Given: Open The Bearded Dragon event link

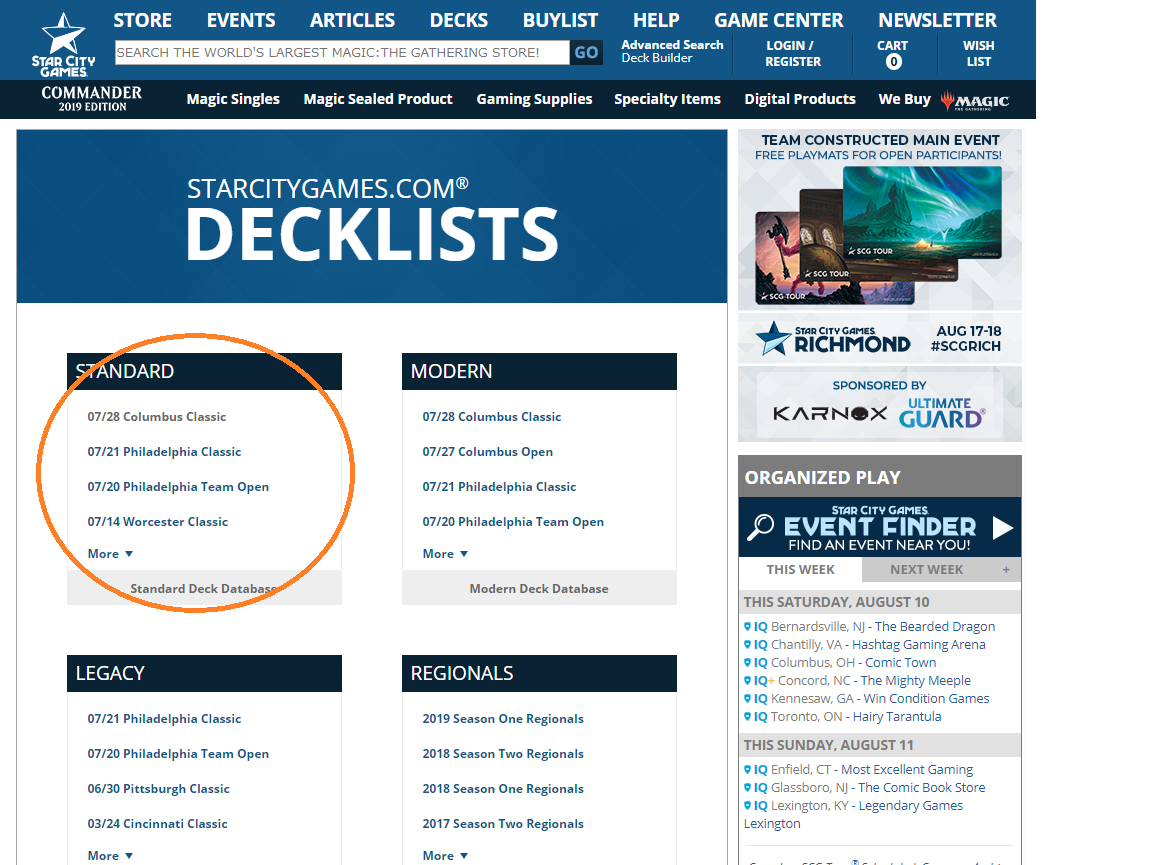Looking at the screenshot, I should [935, 626].
